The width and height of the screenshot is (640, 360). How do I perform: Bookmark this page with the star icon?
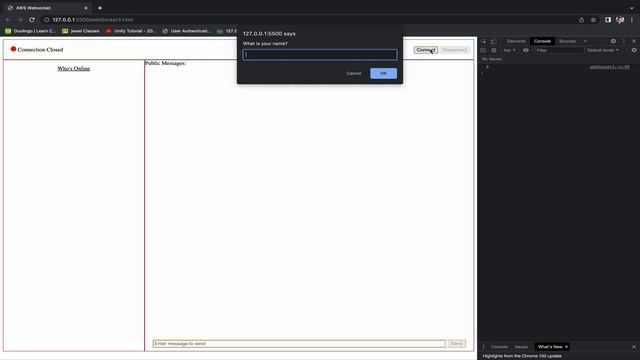coord(593,20)
